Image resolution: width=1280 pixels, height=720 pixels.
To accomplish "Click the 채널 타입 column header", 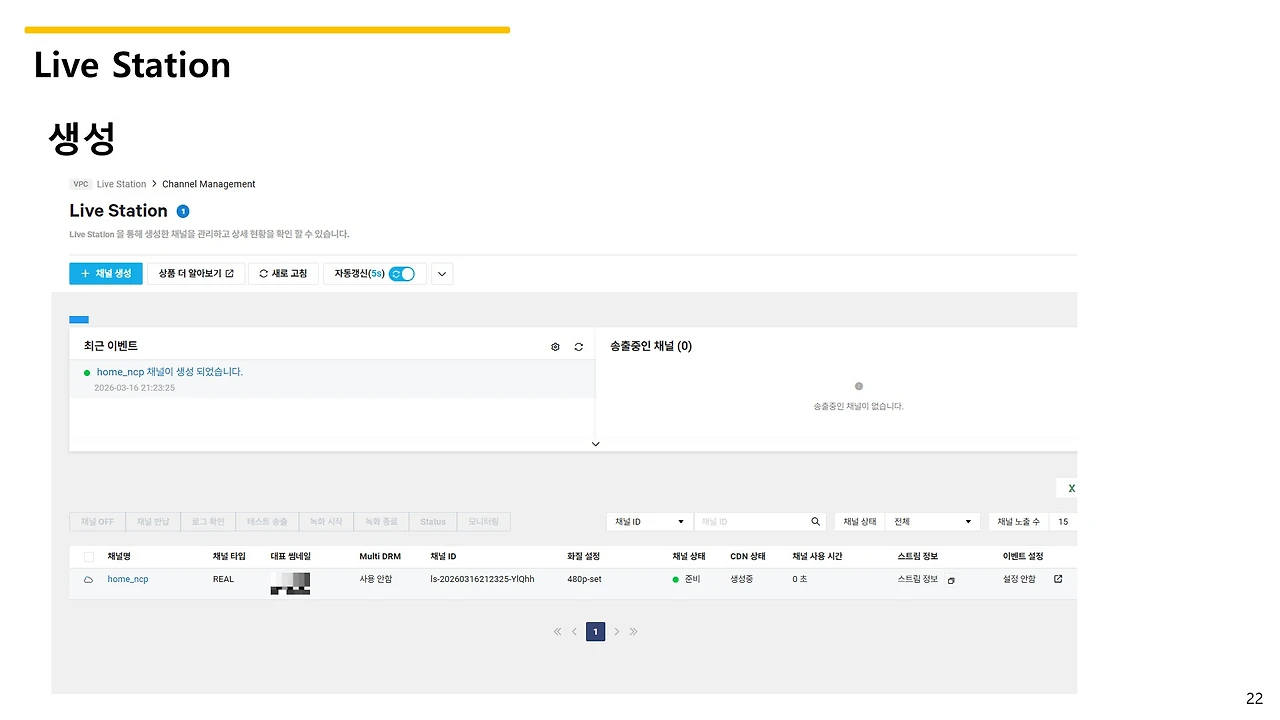I will pos(229,556).
